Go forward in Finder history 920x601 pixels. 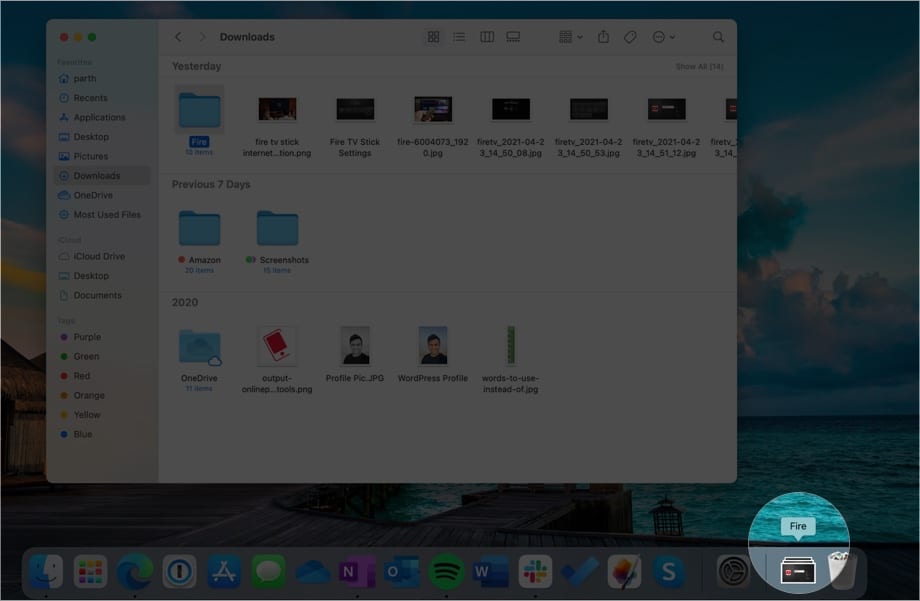click(x=202, y=37)
